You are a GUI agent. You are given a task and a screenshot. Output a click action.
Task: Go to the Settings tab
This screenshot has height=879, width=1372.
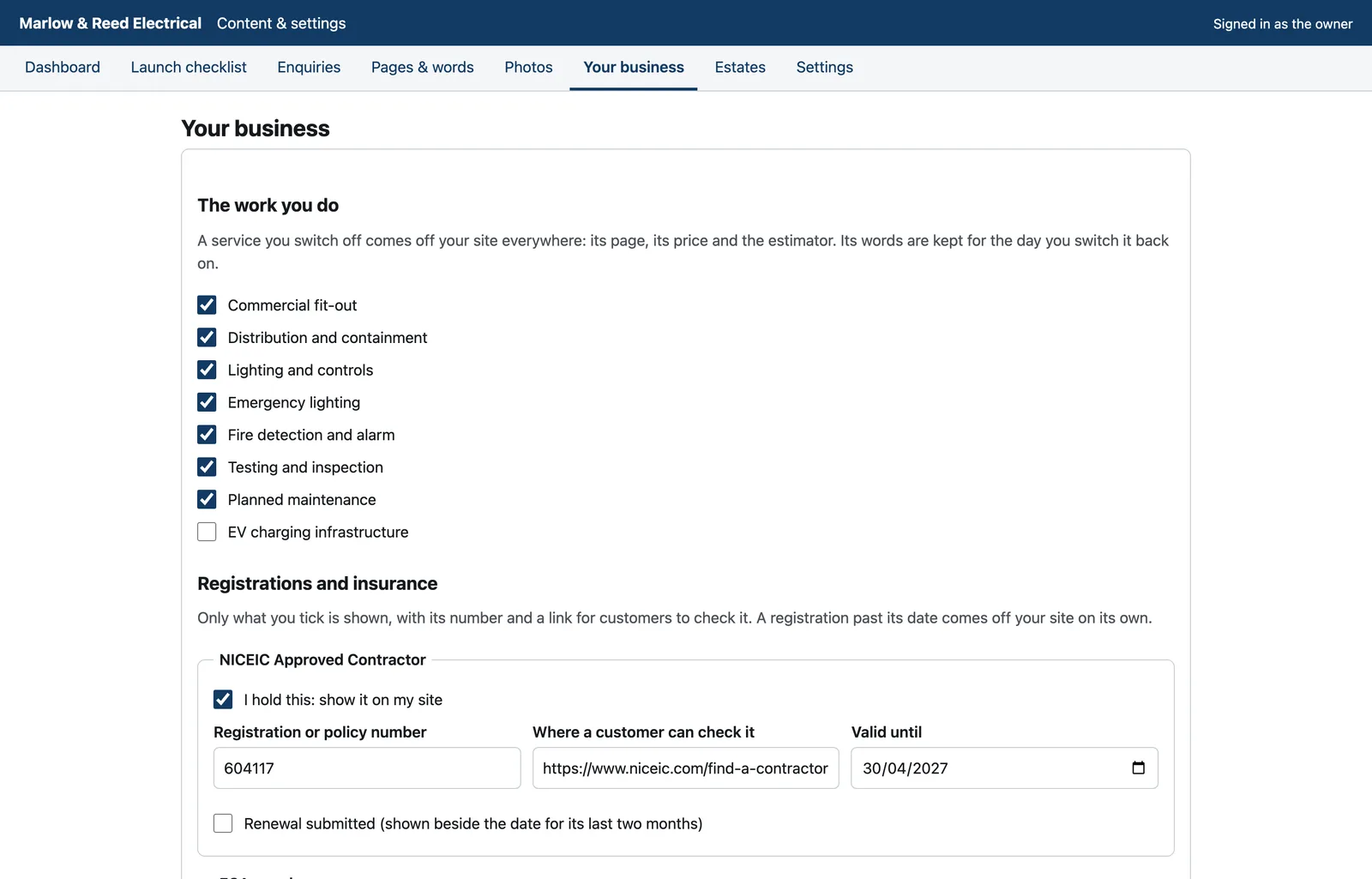pyautogui.click(x=825, y=67)
